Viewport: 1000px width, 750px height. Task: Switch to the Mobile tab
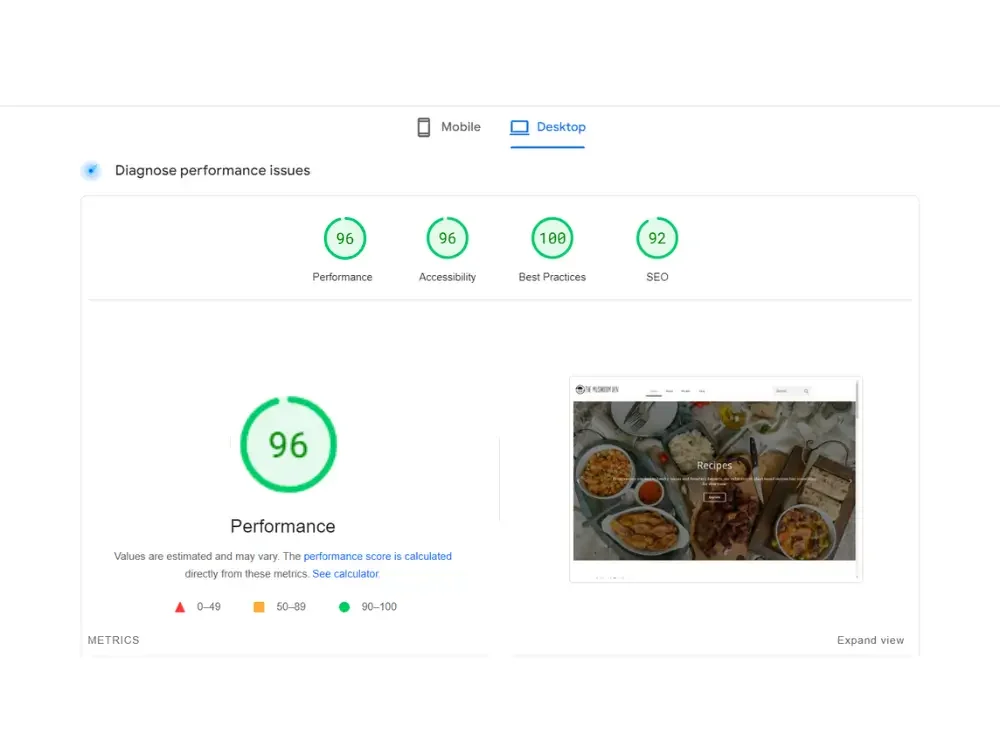coord(448,127)
